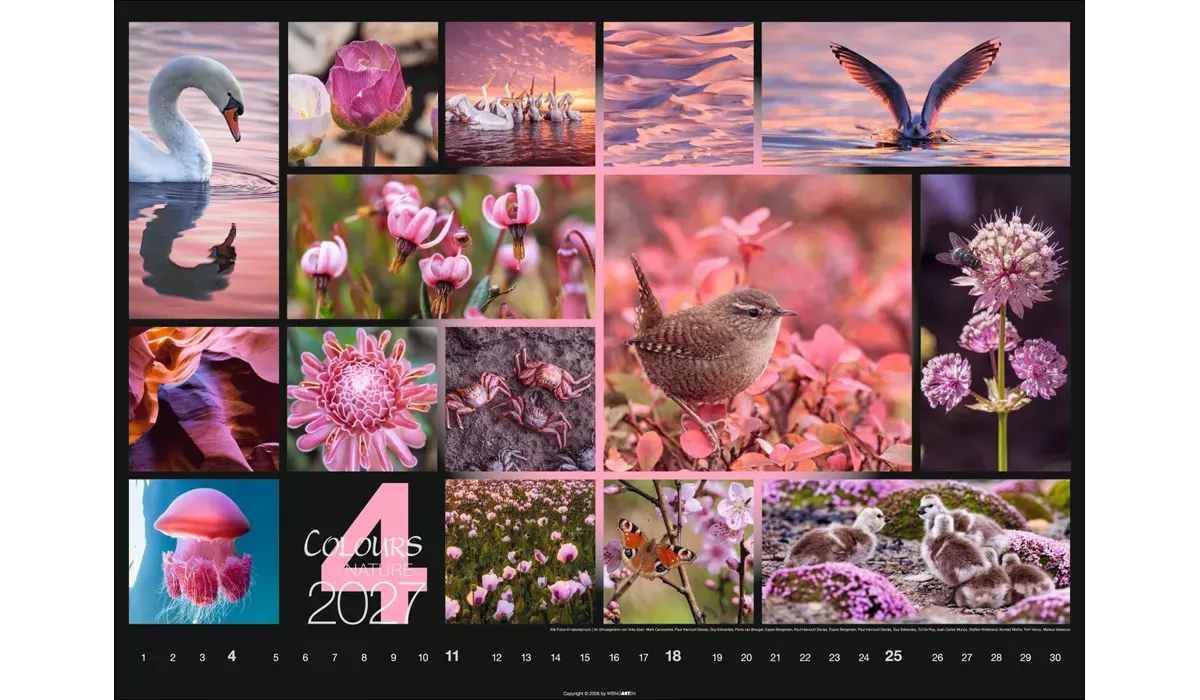Open the slot canyon rock photo
The width and height of the screenshot is (1200, 700).
tap(204, 399)
